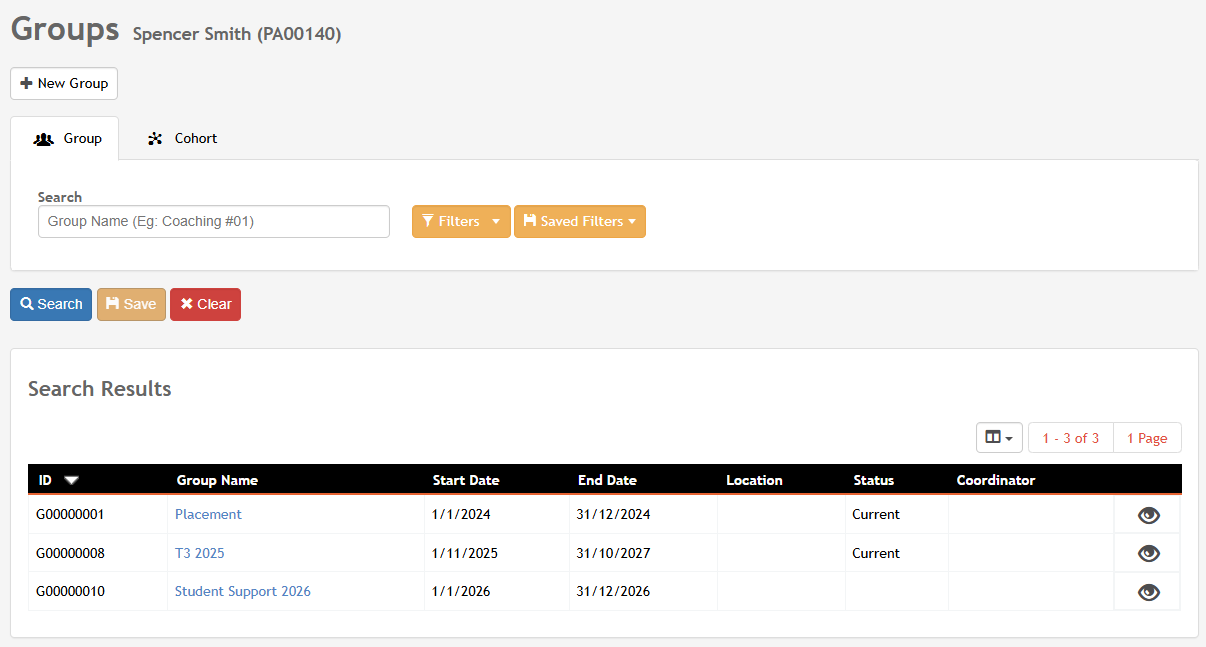Click the 1 - 3 of 3 pager button
Screen dimensions: 1206x647
point(1071,438)
